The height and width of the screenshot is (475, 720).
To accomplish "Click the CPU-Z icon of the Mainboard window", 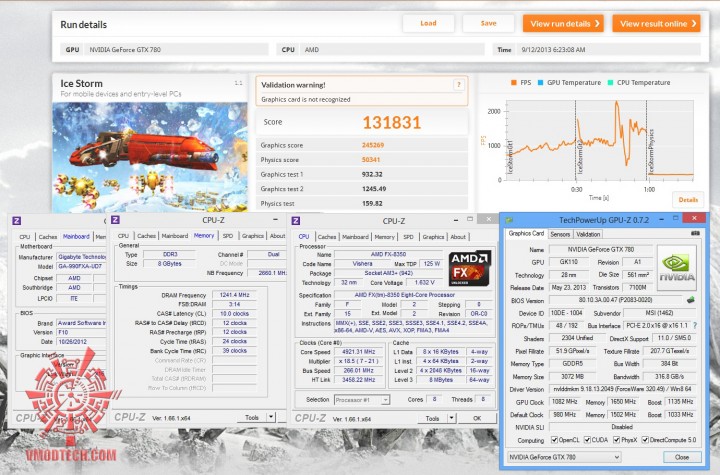I will 17,221.
